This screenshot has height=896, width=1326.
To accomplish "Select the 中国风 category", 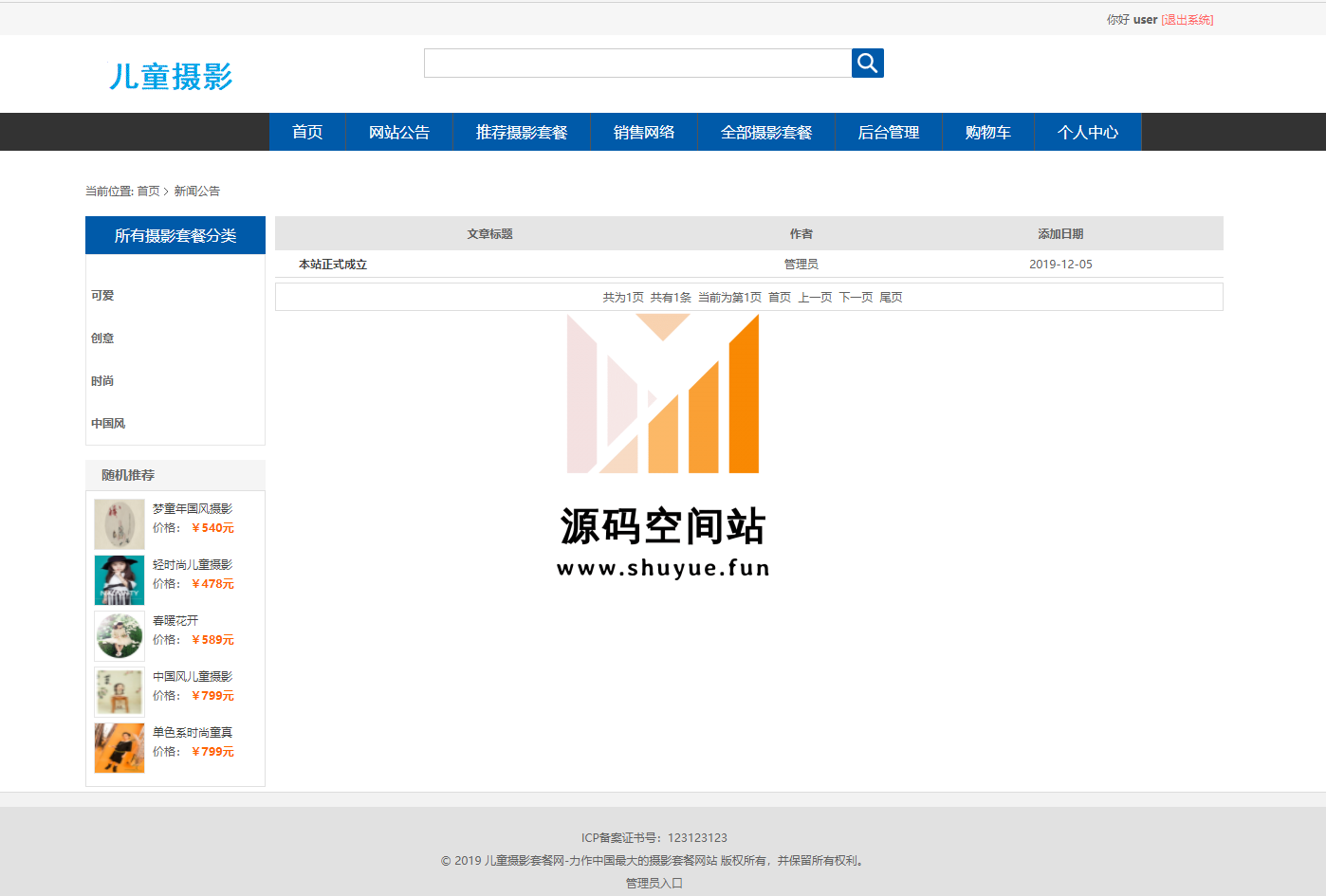I will (x=108, y=424).
